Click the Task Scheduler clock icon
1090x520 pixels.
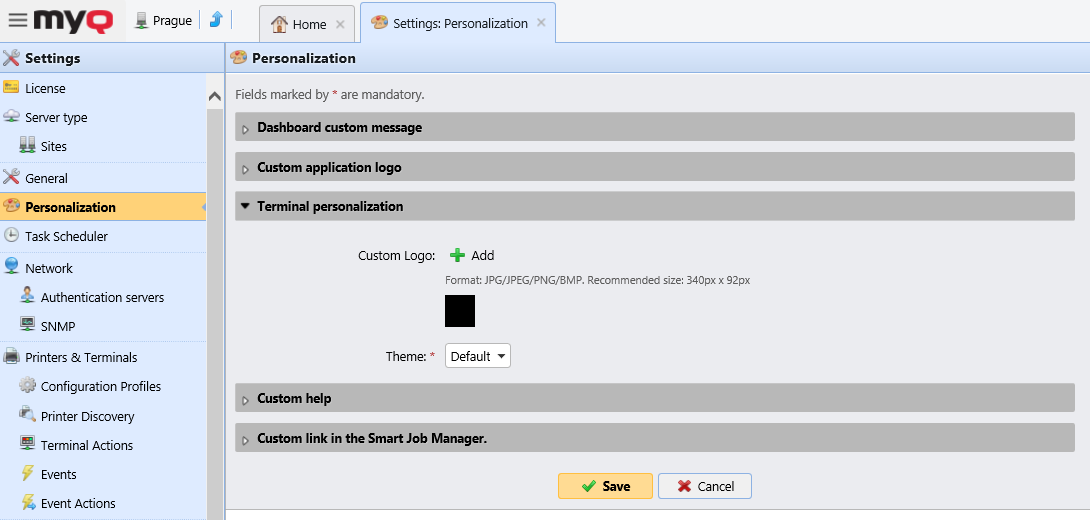point(11,235)
